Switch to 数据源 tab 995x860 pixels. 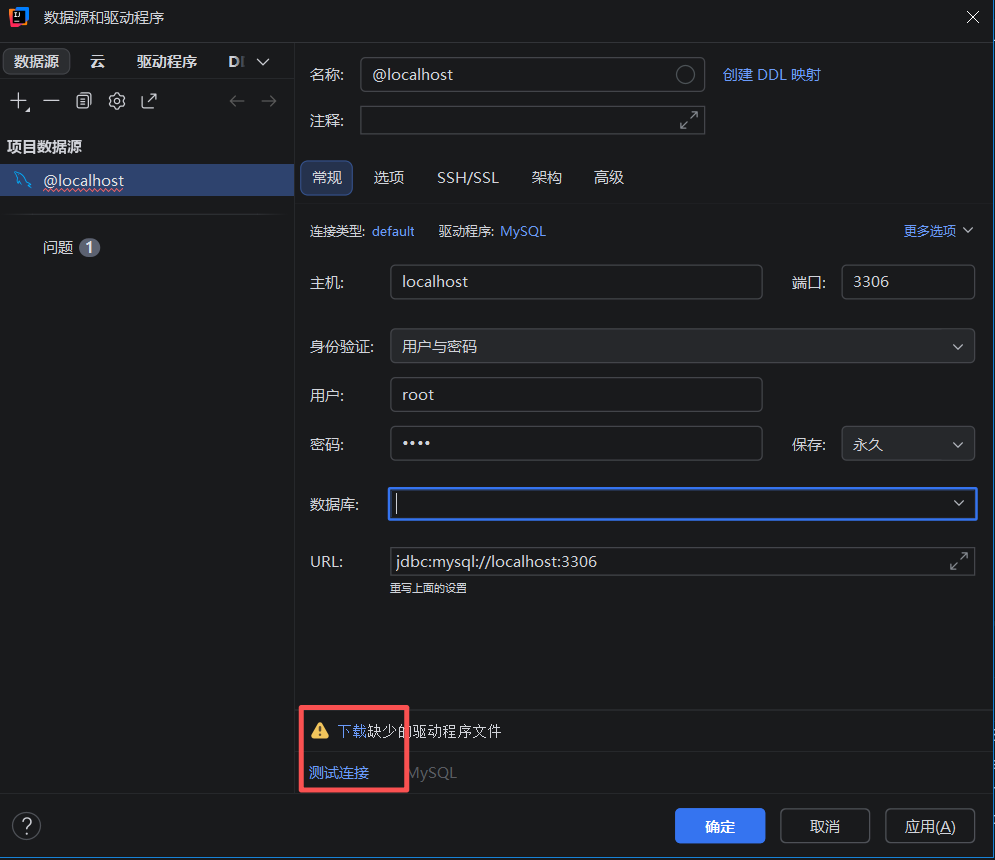[x=36, y=62]
